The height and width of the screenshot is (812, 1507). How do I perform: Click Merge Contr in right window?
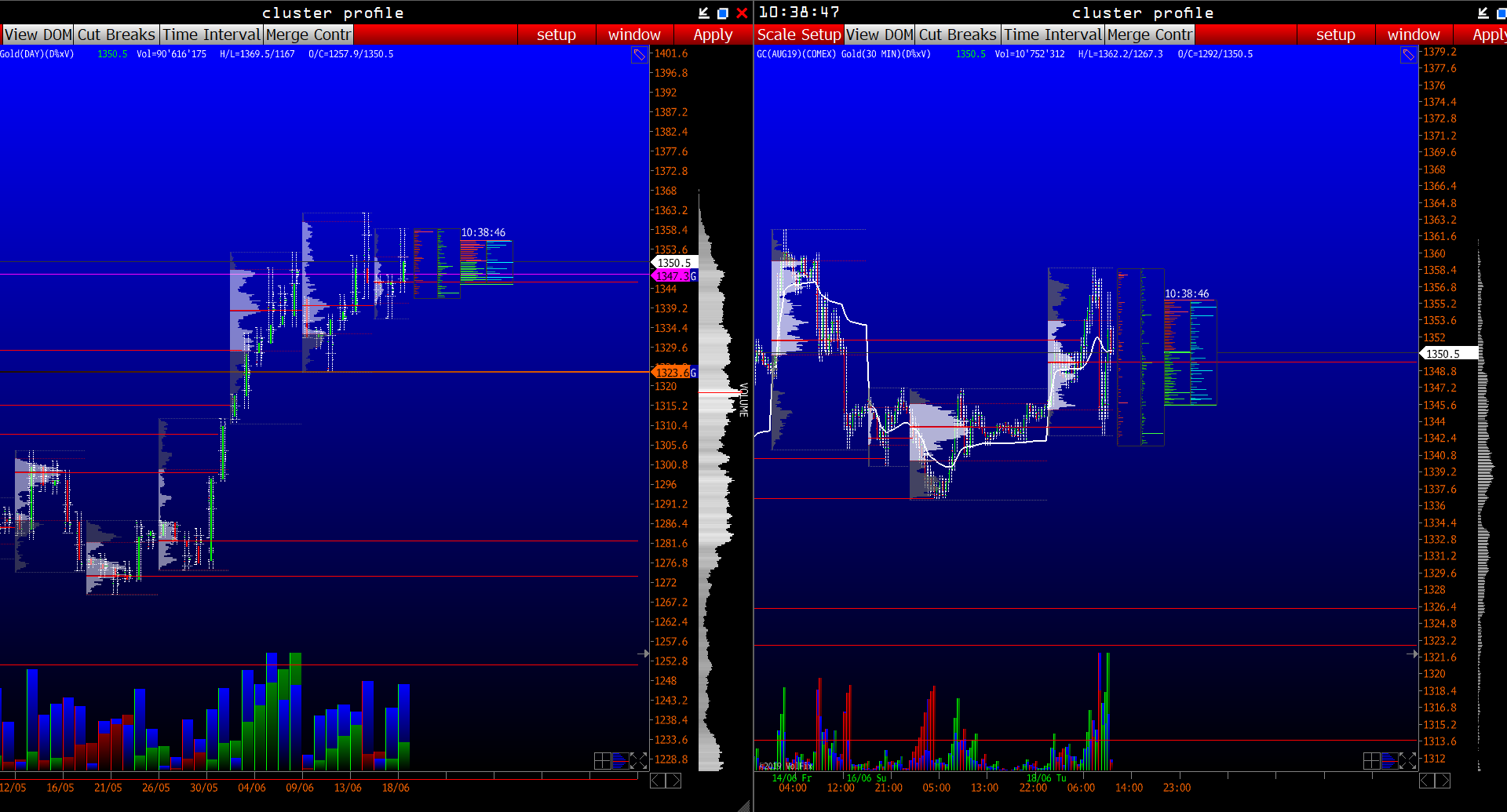tap(1150, 35)
